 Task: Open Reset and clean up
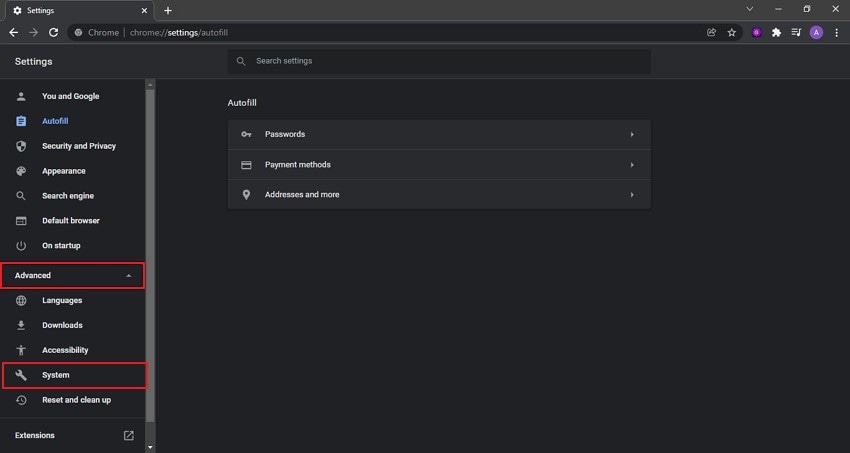point(76,400)
